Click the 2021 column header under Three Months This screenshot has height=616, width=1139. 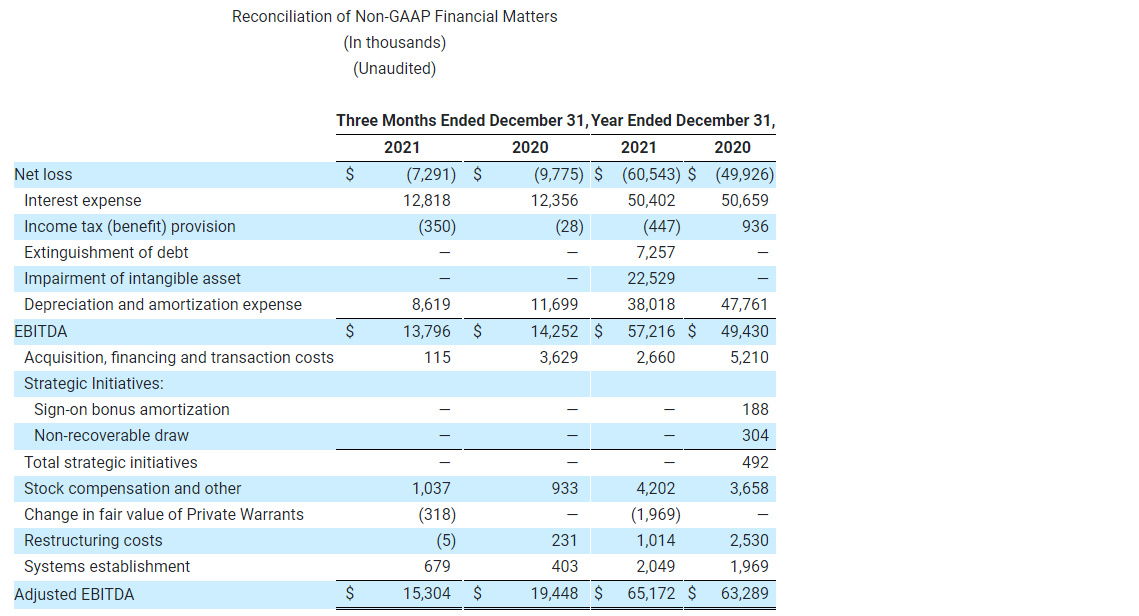point(403,147)
